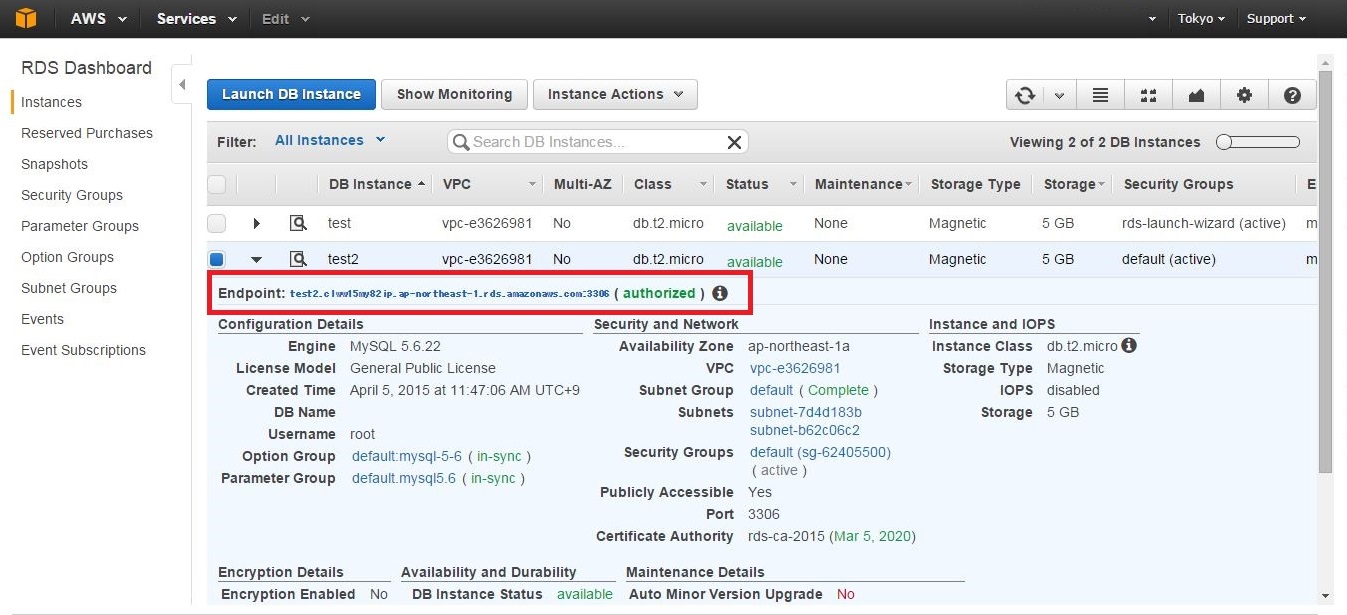The image size is (1347, 615).
Task: Collapse the test2 instance row details
Action: (257, 260)
